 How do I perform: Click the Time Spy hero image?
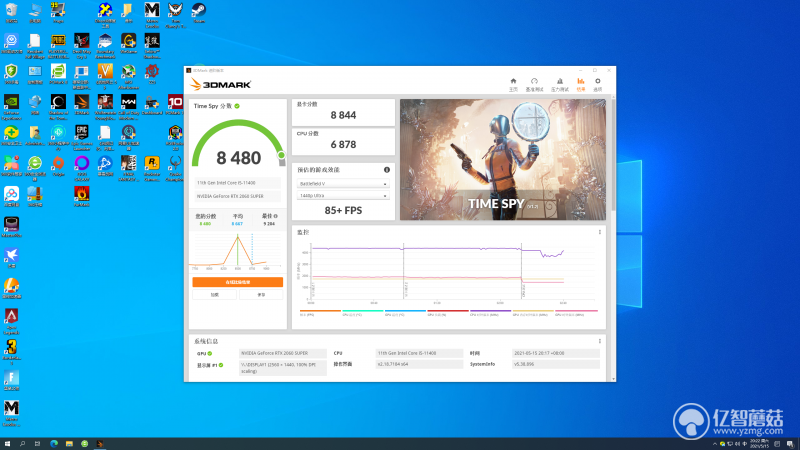pos(503,160)
